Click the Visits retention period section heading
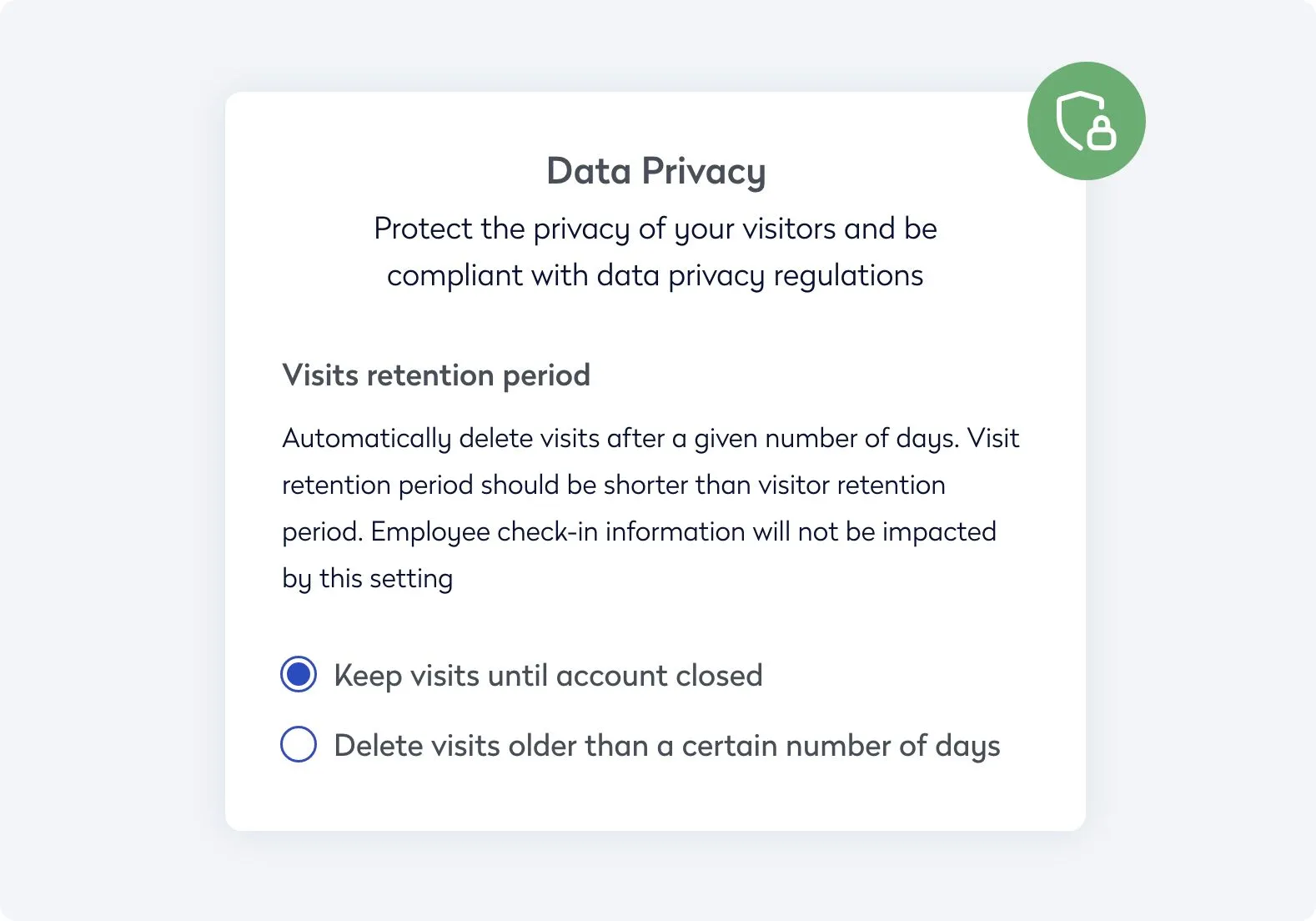1316x921 pixels. [x=436, y=375]
